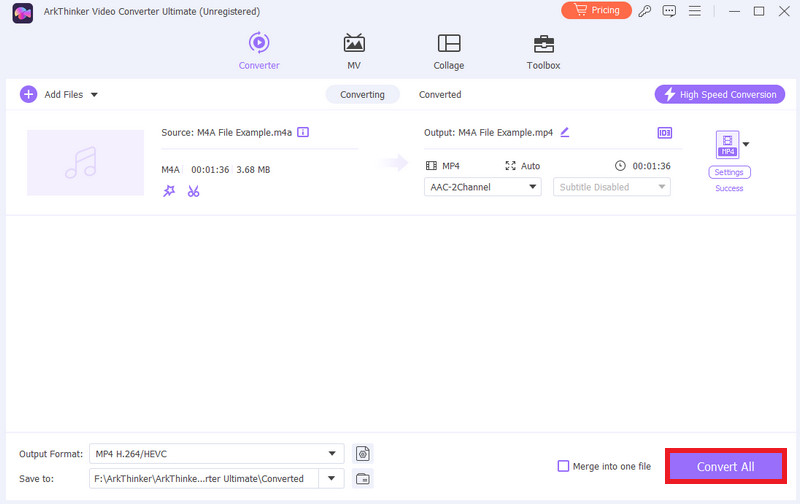Open the Collage tab

point(448,51)
